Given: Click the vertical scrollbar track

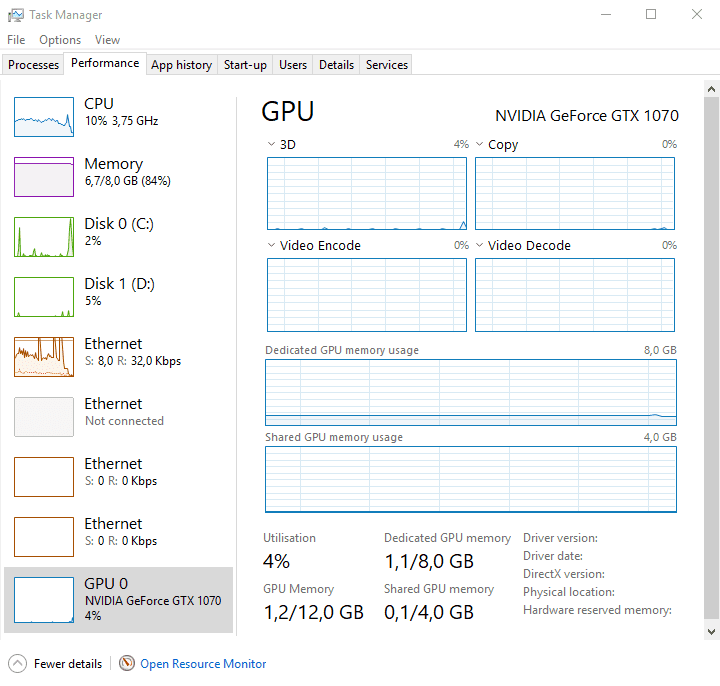Looking at the screenshot, I should pyautogui.click(x=711, y=358).
